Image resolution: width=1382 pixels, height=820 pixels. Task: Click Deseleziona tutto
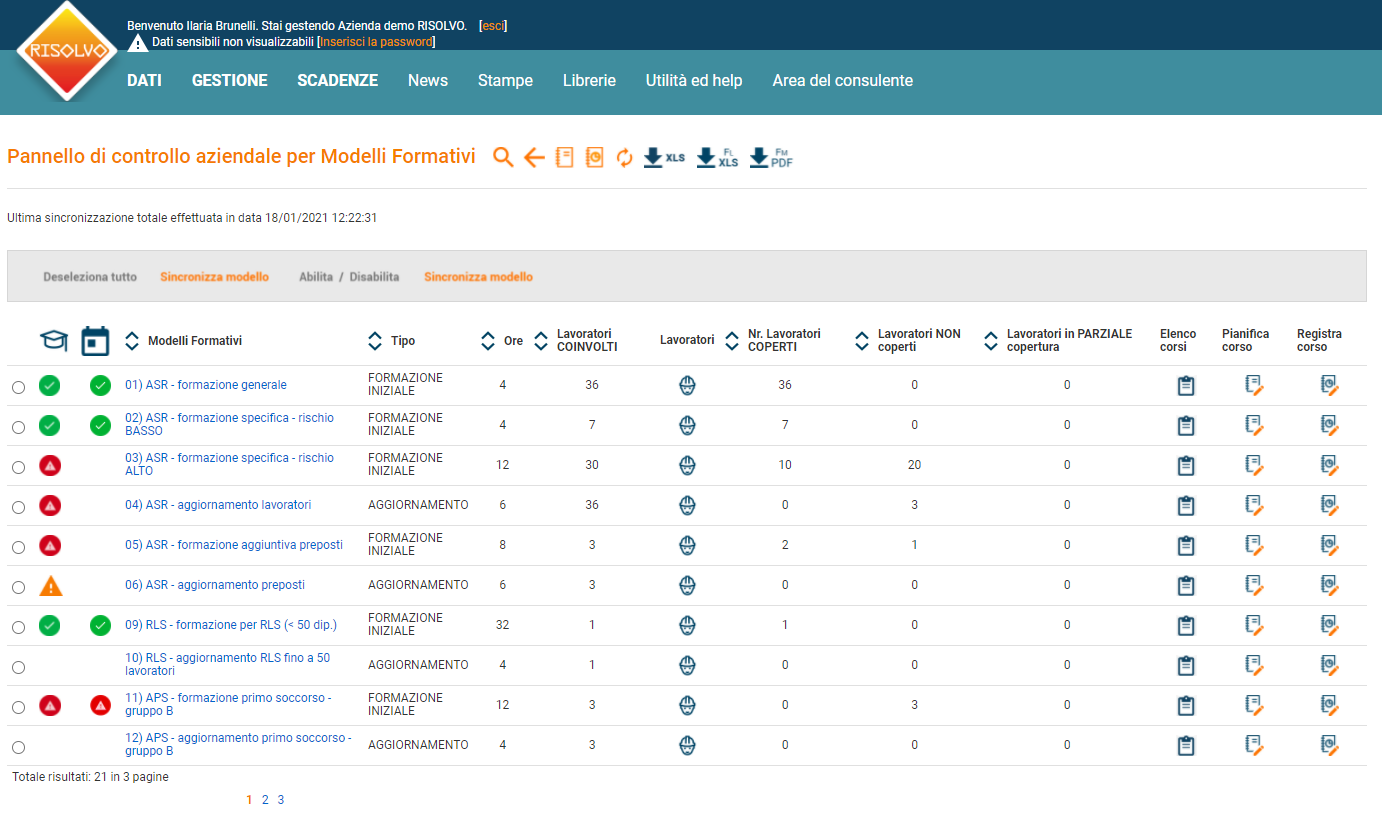pyautogui.click(x=90, y=275)
